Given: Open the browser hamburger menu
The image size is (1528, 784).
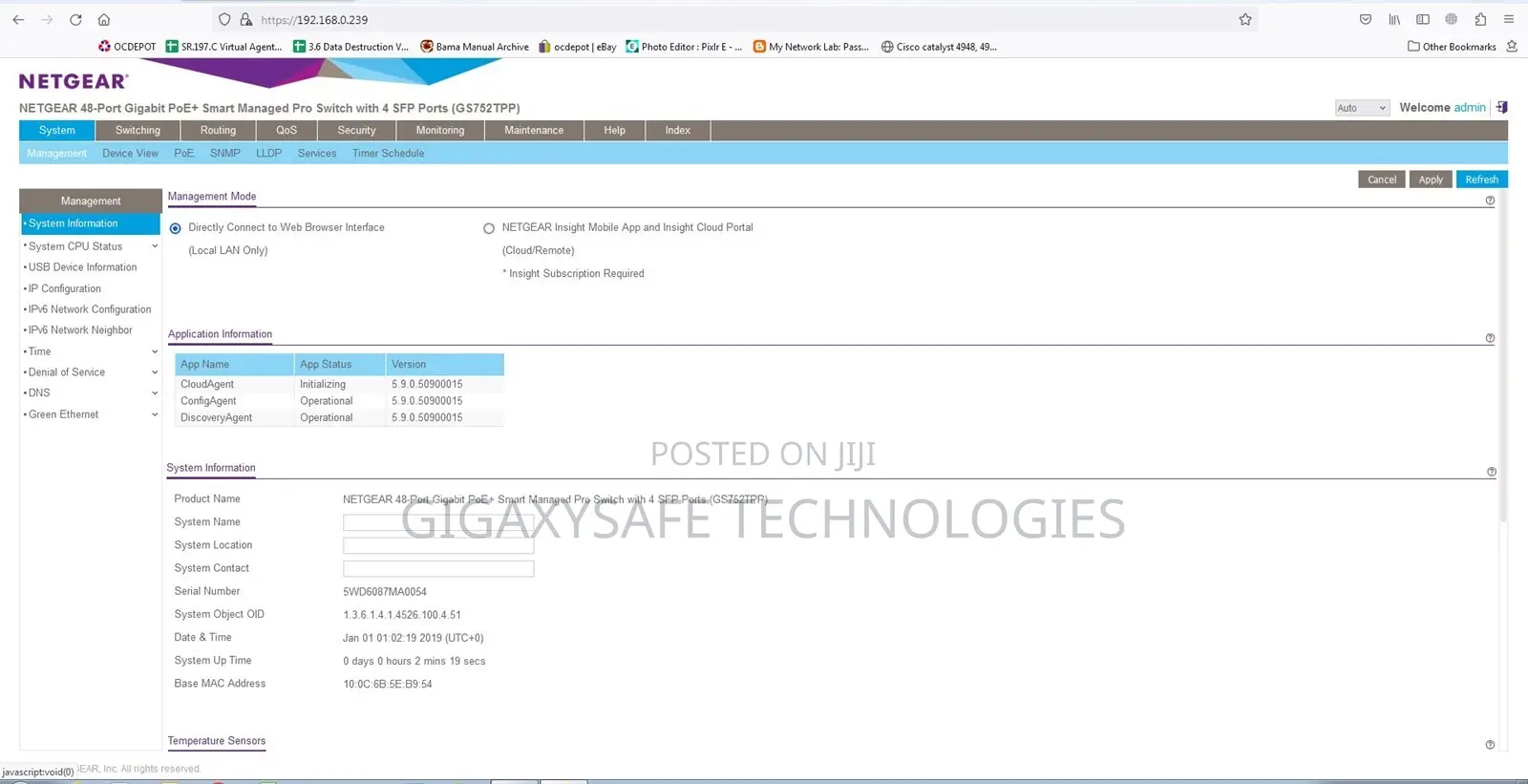Looking at the screenshot, I should [1509, 19].
